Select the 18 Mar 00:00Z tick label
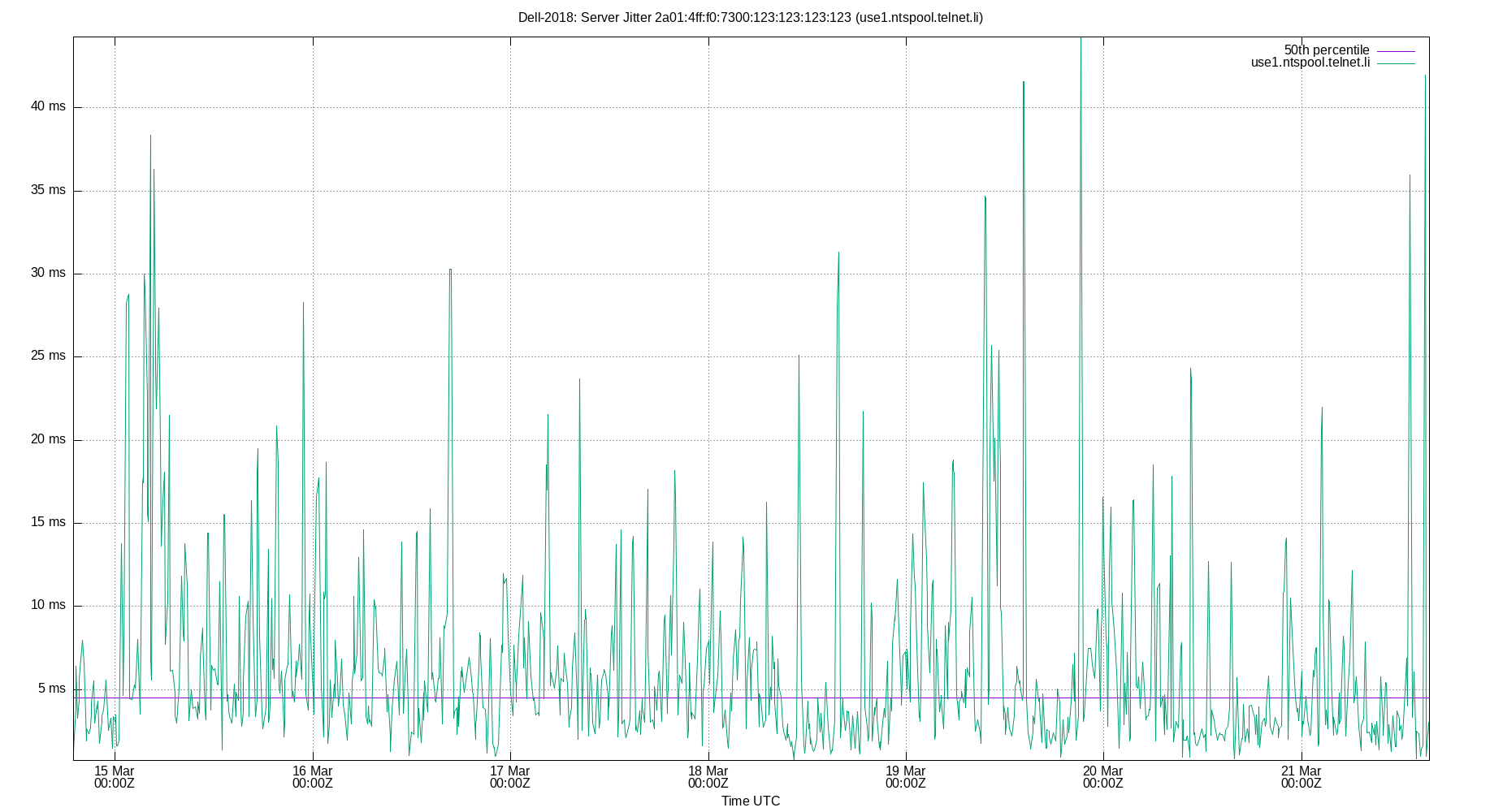1503x812 pixels. 709,777
